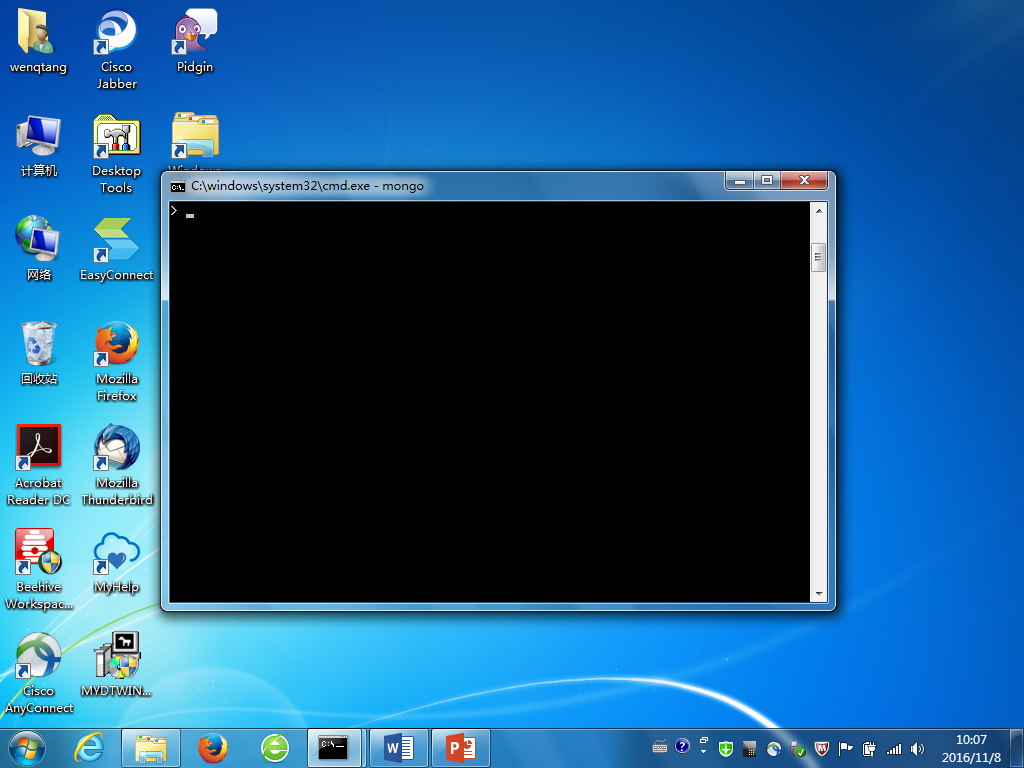Click the dark phone dialer tray icon
Screen dimensions: 1024x768
click(750, 749)
